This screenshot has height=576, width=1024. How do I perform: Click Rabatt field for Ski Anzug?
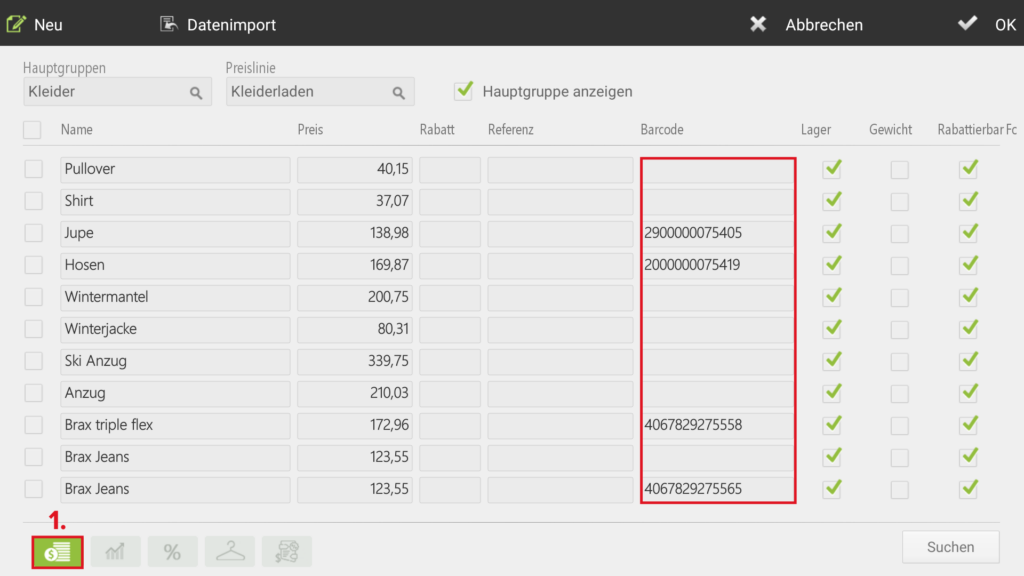[450, 361]
